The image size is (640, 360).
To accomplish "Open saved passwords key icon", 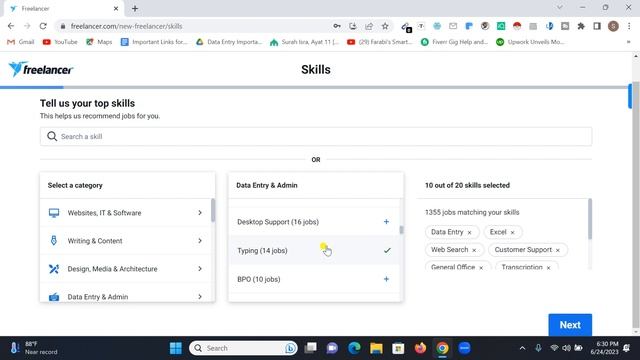I will coord(337,26).
